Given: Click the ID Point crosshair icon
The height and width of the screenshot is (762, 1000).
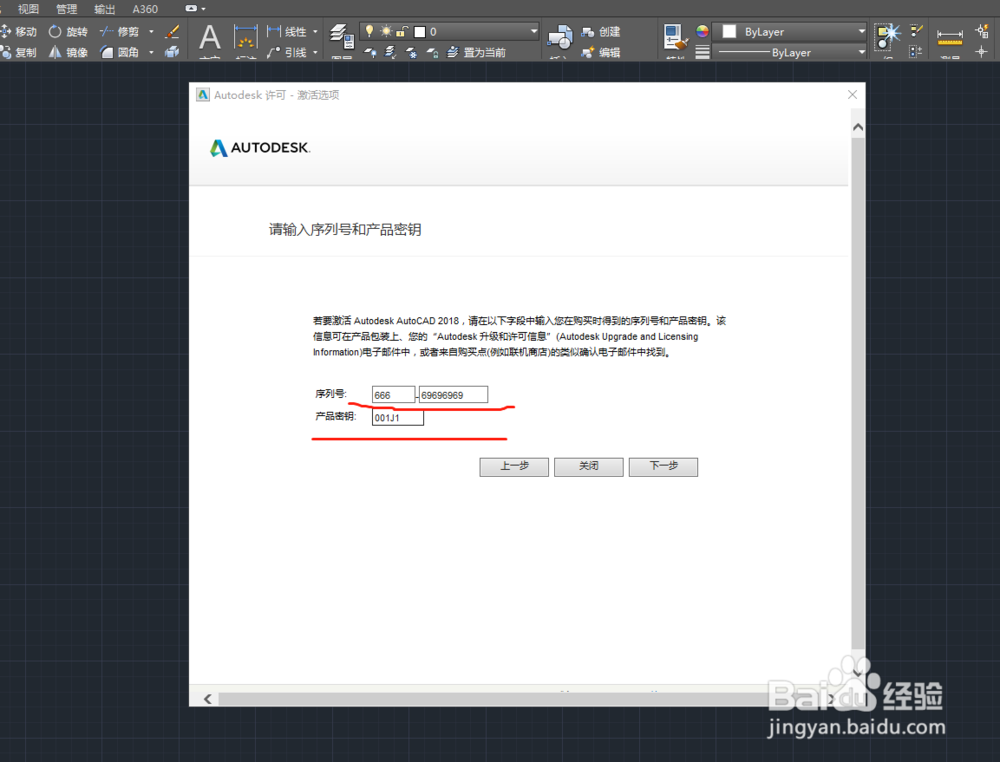Looking at the screenshot, I should (x=982, y=52).
